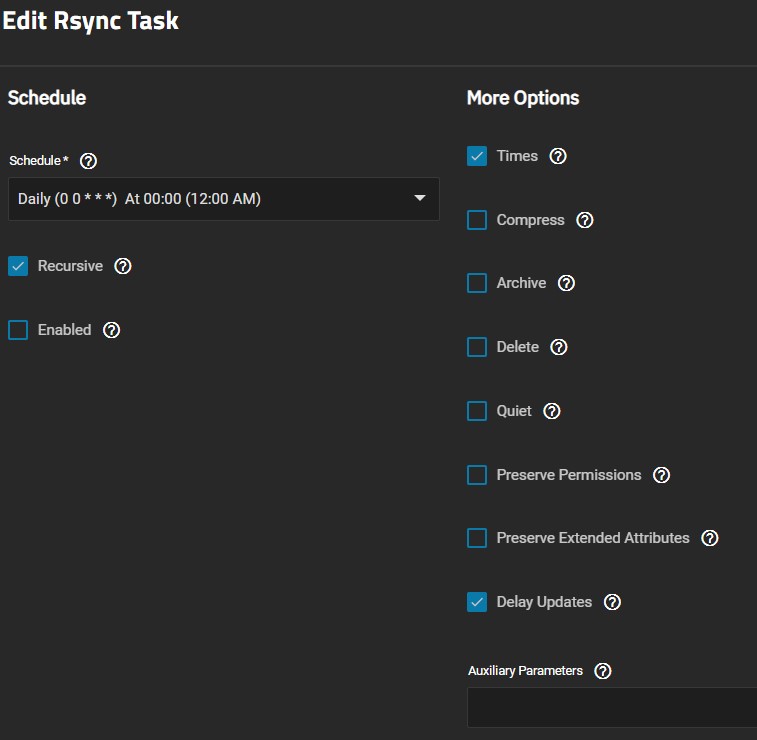Viewport: 757px width, 740px height.
Task: Uncheck the Delay Updates checkbox
Action: click(477, 602)
